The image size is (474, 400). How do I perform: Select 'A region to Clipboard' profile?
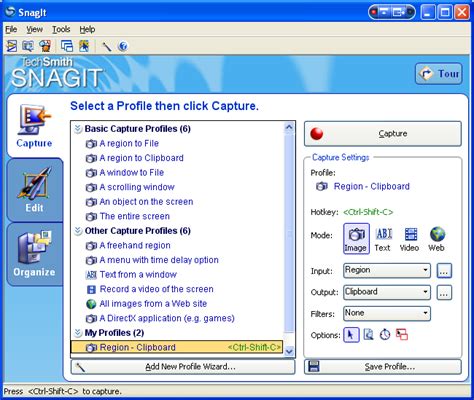coord(135,158)
